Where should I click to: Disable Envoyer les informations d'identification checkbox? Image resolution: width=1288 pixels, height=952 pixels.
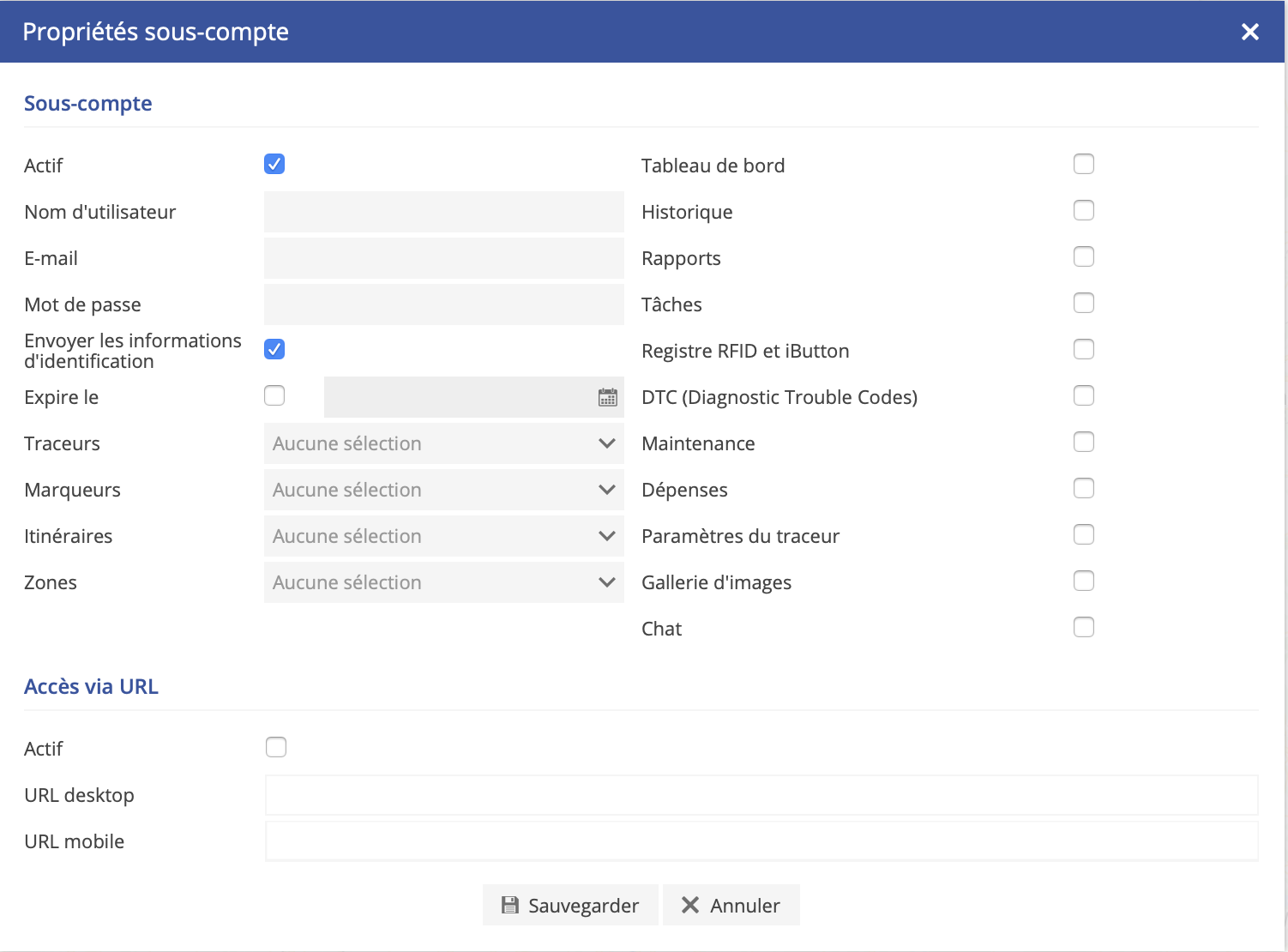pyautogui.click(x=274, y=349)
